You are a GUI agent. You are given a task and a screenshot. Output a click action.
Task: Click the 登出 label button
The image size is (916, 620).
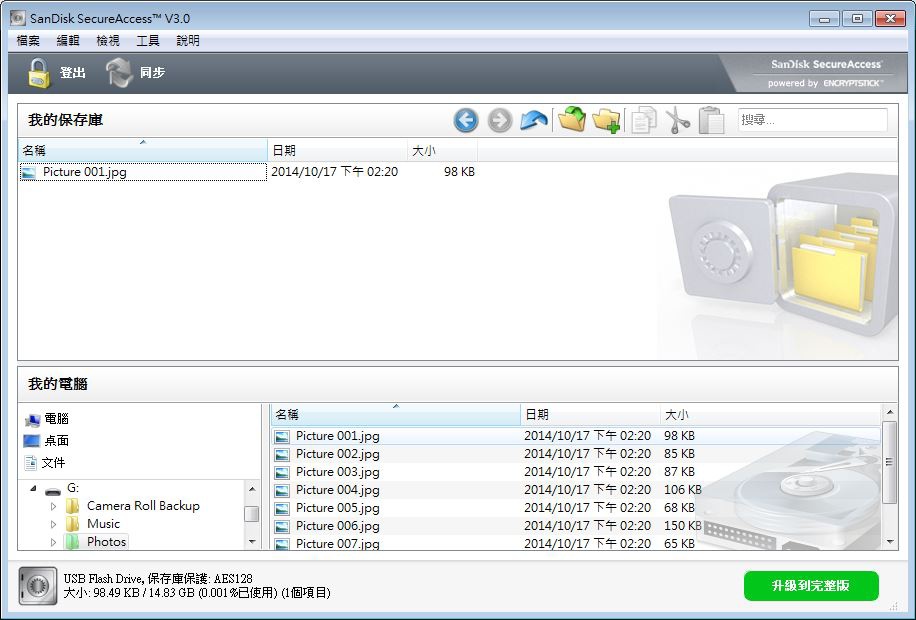(73, 73)
